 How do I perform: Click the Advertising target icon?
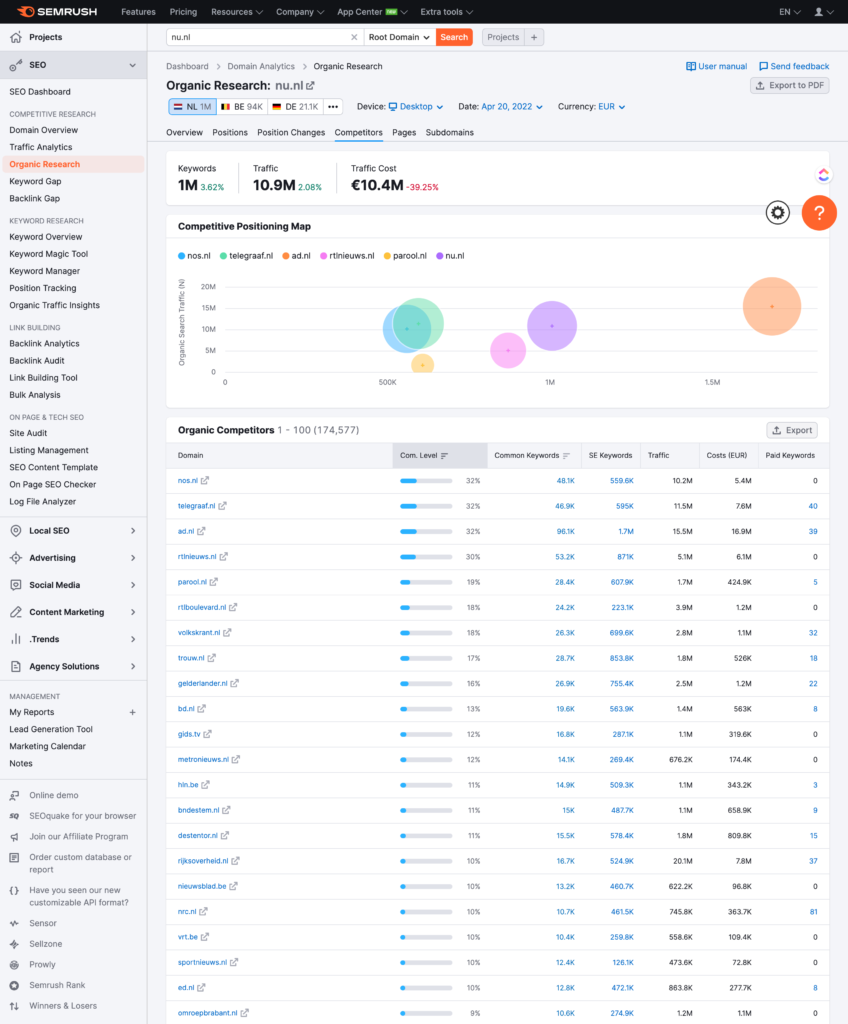point(16,558)
